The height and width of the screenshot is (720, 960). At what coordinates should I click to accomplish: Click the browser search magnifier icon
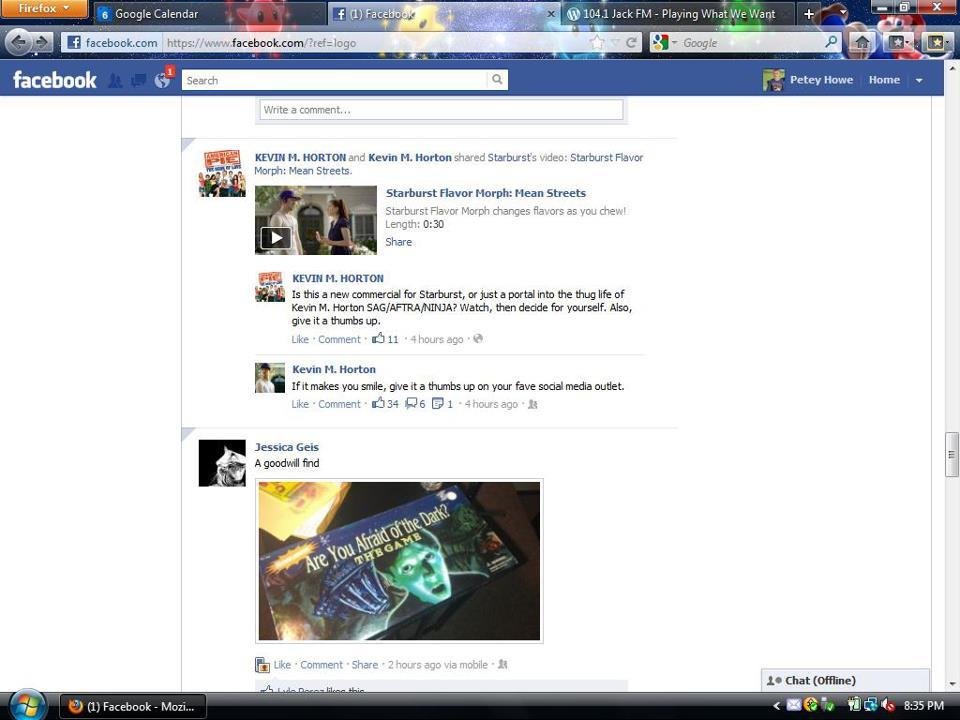[x=831, y=42]
